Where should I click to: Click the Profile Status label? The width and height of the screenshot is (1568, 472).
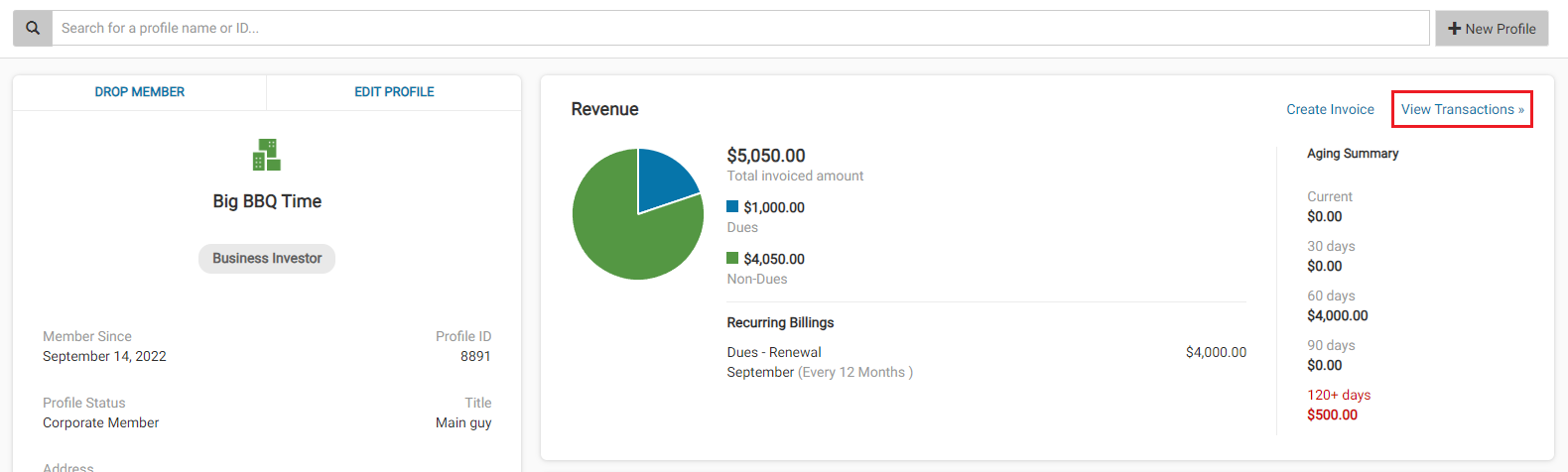tap(84, 403)
